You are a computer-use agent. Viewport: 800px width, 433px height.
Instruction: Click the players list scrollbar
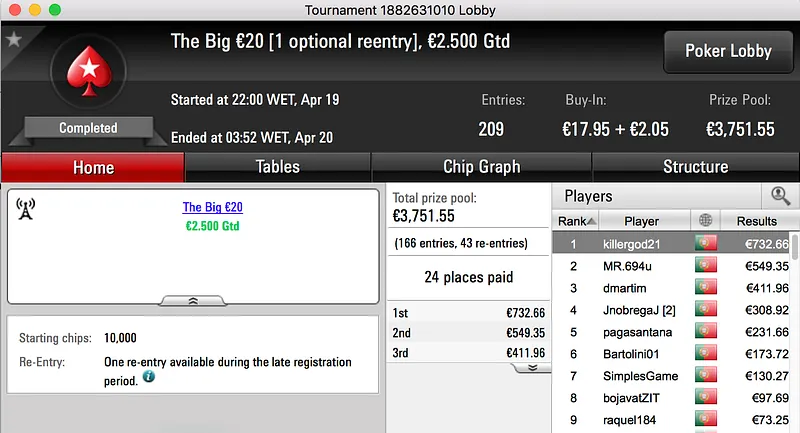click(795, 330)
